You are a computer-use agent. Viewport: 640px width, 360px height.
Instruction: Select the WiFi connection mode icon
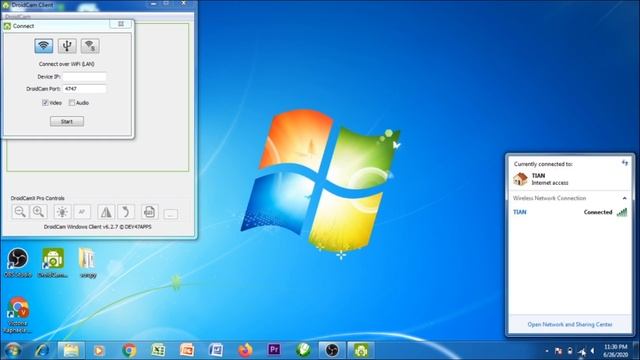pyautogui.click(x=44, y=46)
